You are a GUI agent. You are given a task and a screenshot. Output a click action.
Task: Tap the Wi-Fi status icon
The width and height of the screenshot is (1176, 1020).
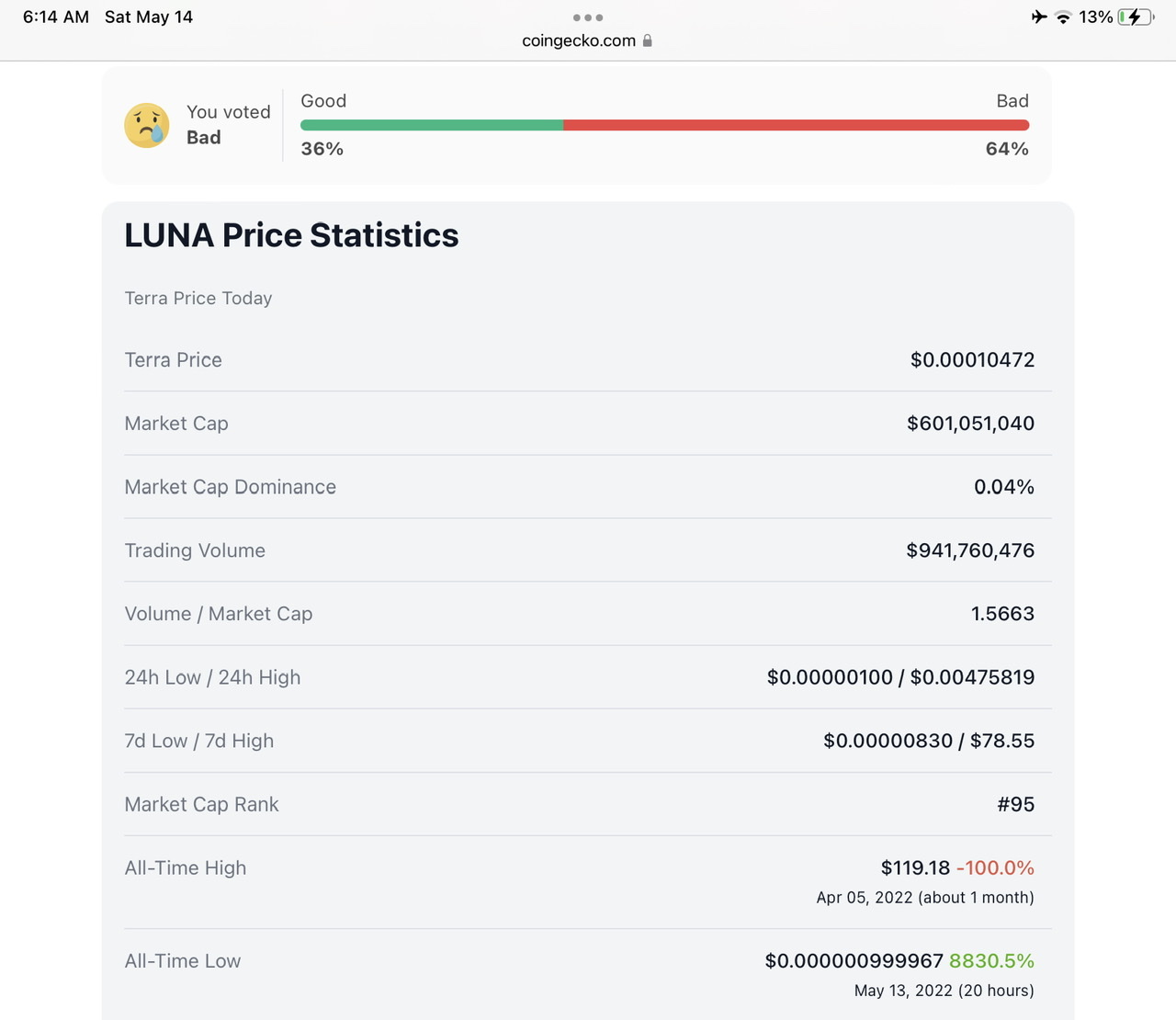pos(1063,17)
